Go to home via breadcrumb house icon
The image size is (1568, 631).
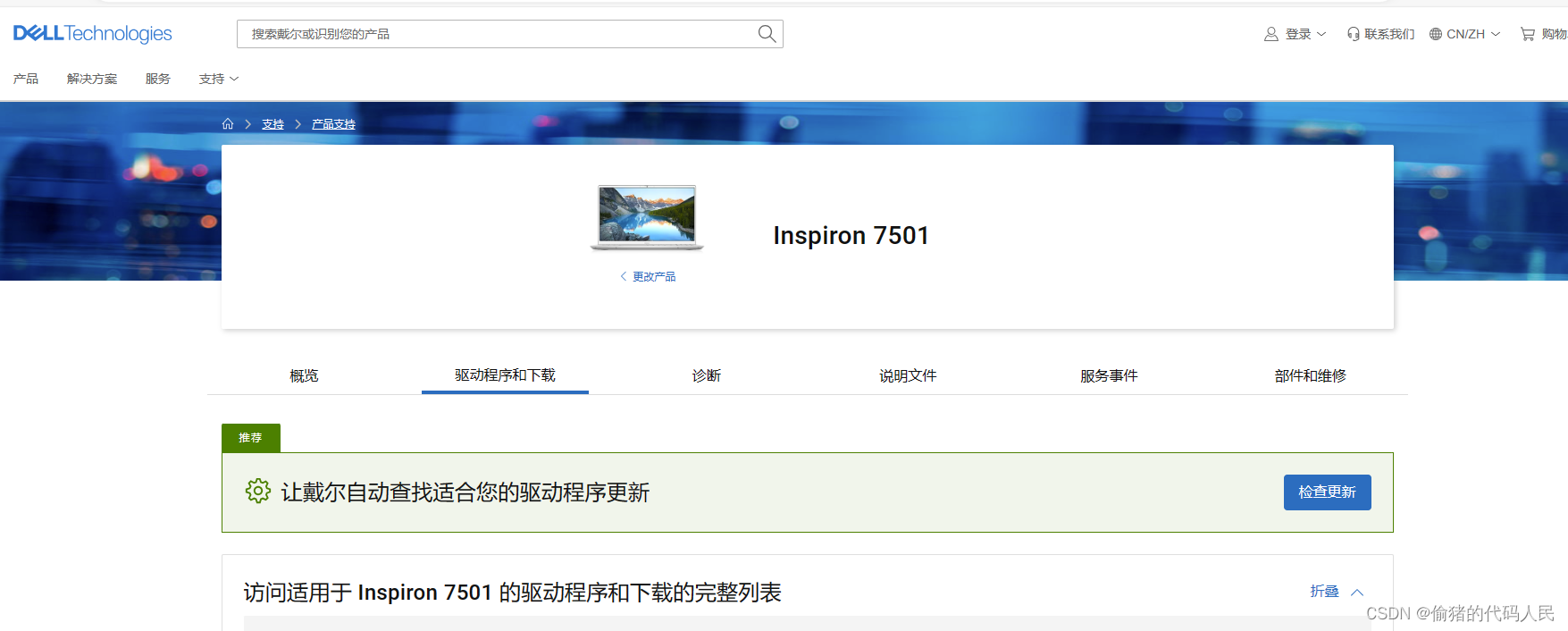[x=228, y=124]
